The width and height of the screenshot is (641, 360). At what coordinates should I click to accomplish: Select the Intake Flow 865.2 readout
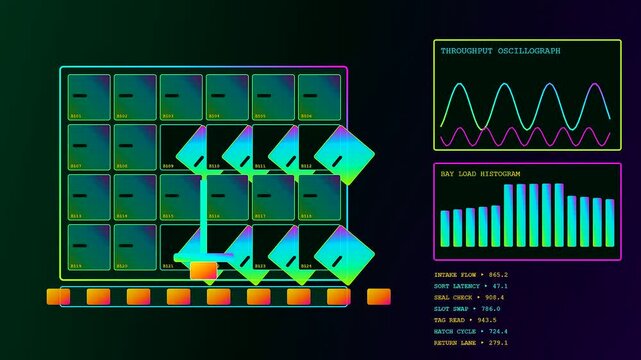coord(471,275)
